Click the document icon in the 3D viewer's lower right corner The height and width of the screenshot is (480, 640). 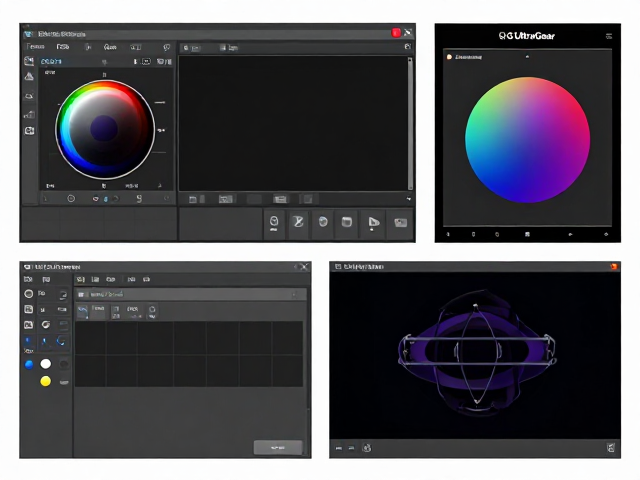tap(611, 448)
